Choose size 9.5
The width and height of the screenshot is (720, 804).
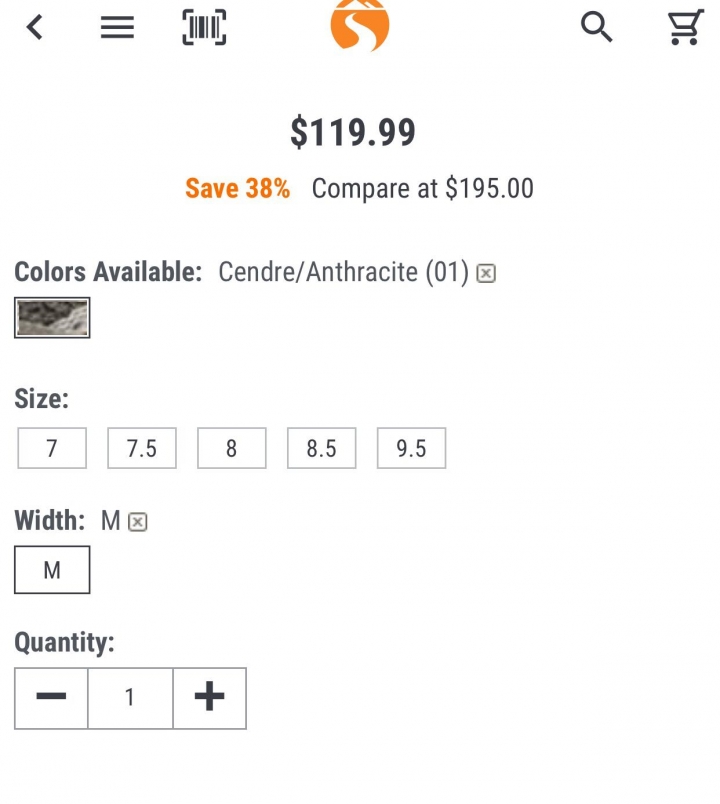[411, 448]
